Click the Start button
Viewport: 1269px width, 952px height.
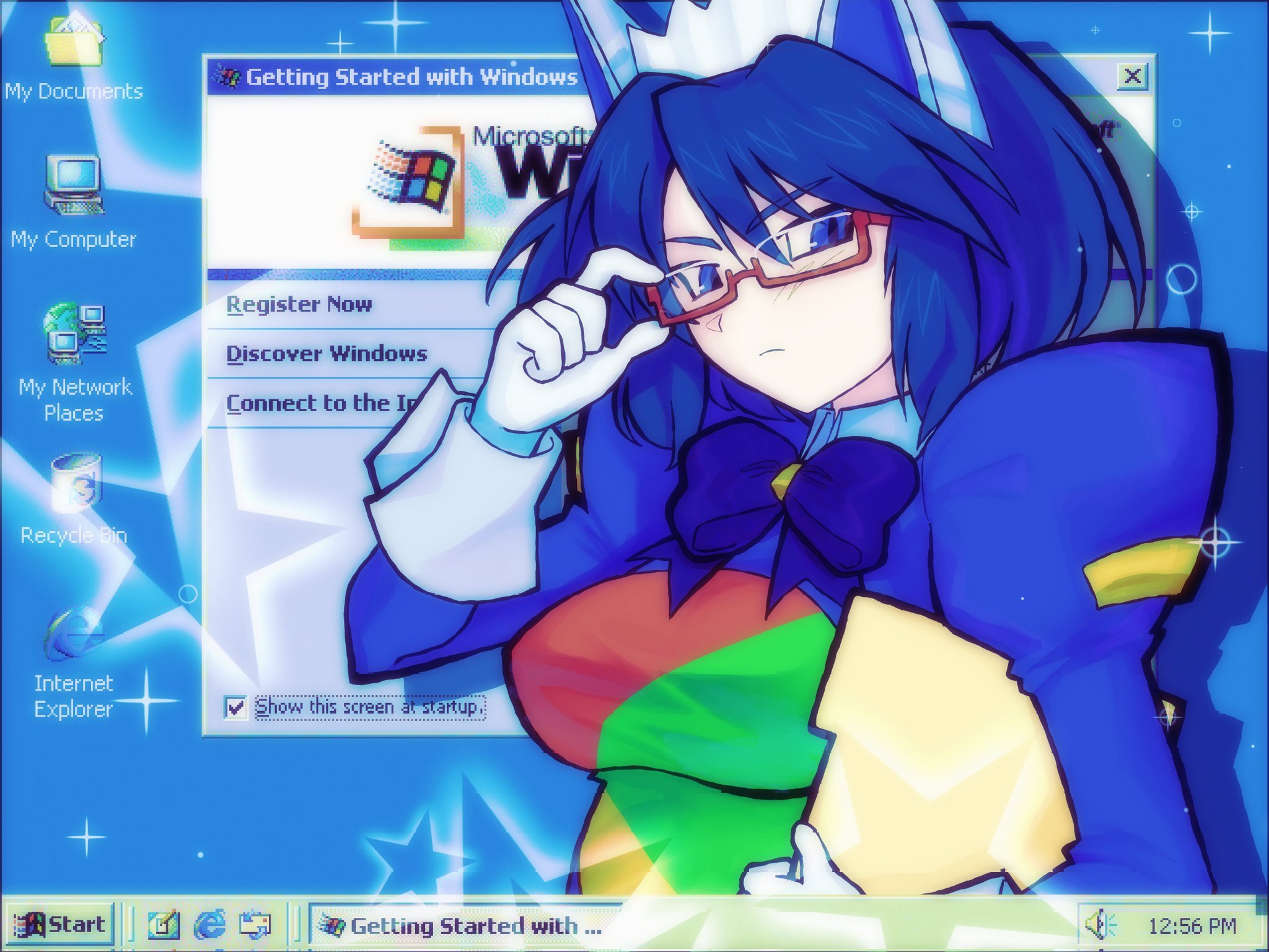point(60,925)
